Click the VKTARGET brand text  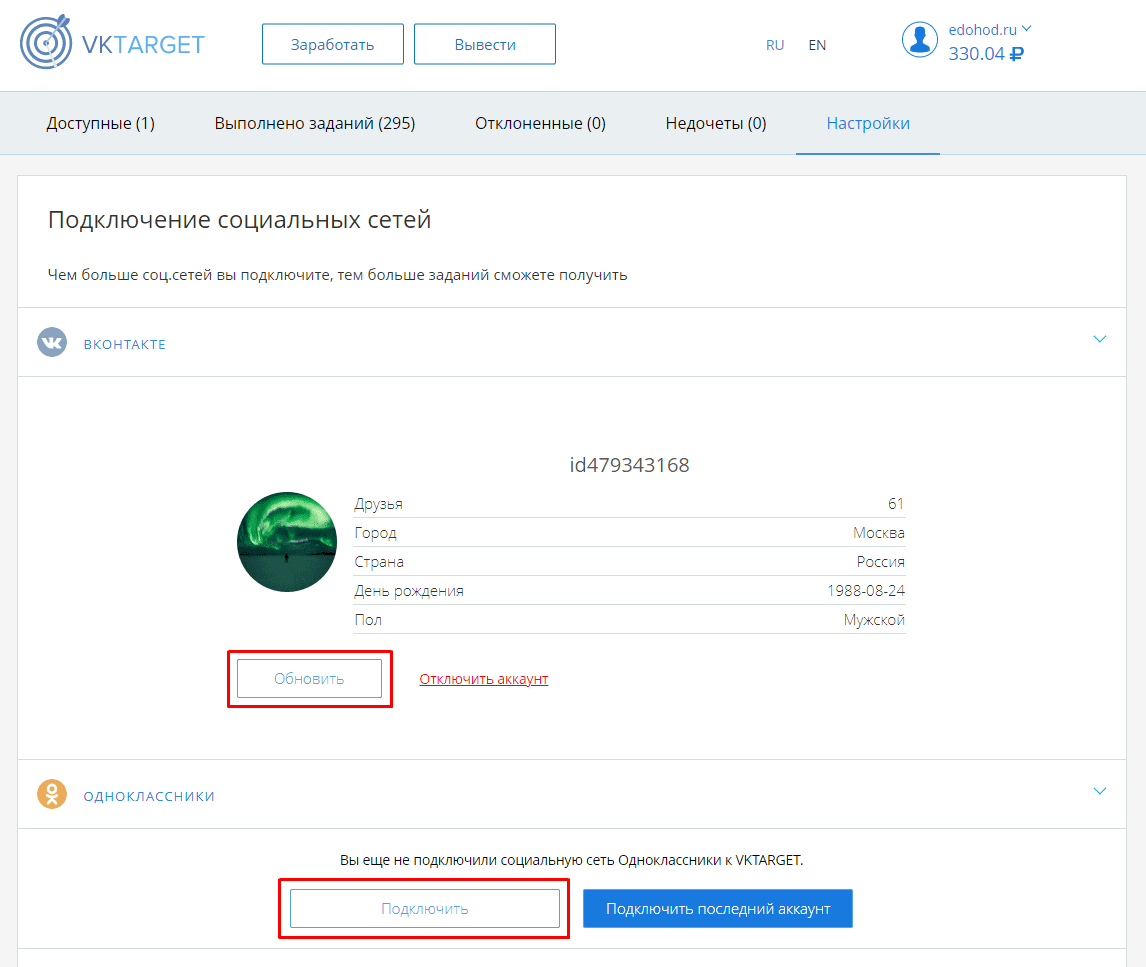pos(143,45)
